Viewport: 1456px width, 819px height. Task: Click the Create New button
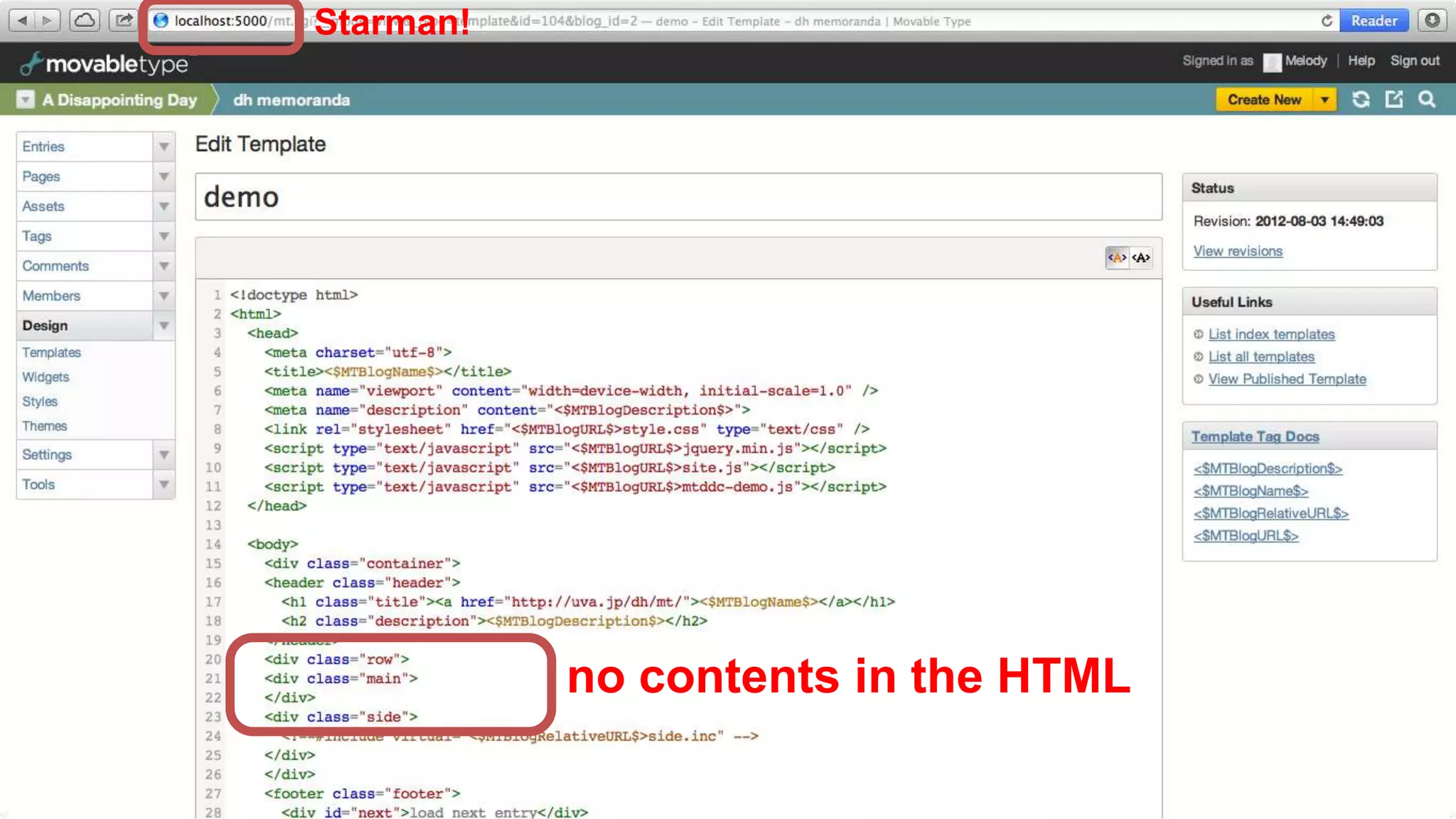pos(1264,100)
